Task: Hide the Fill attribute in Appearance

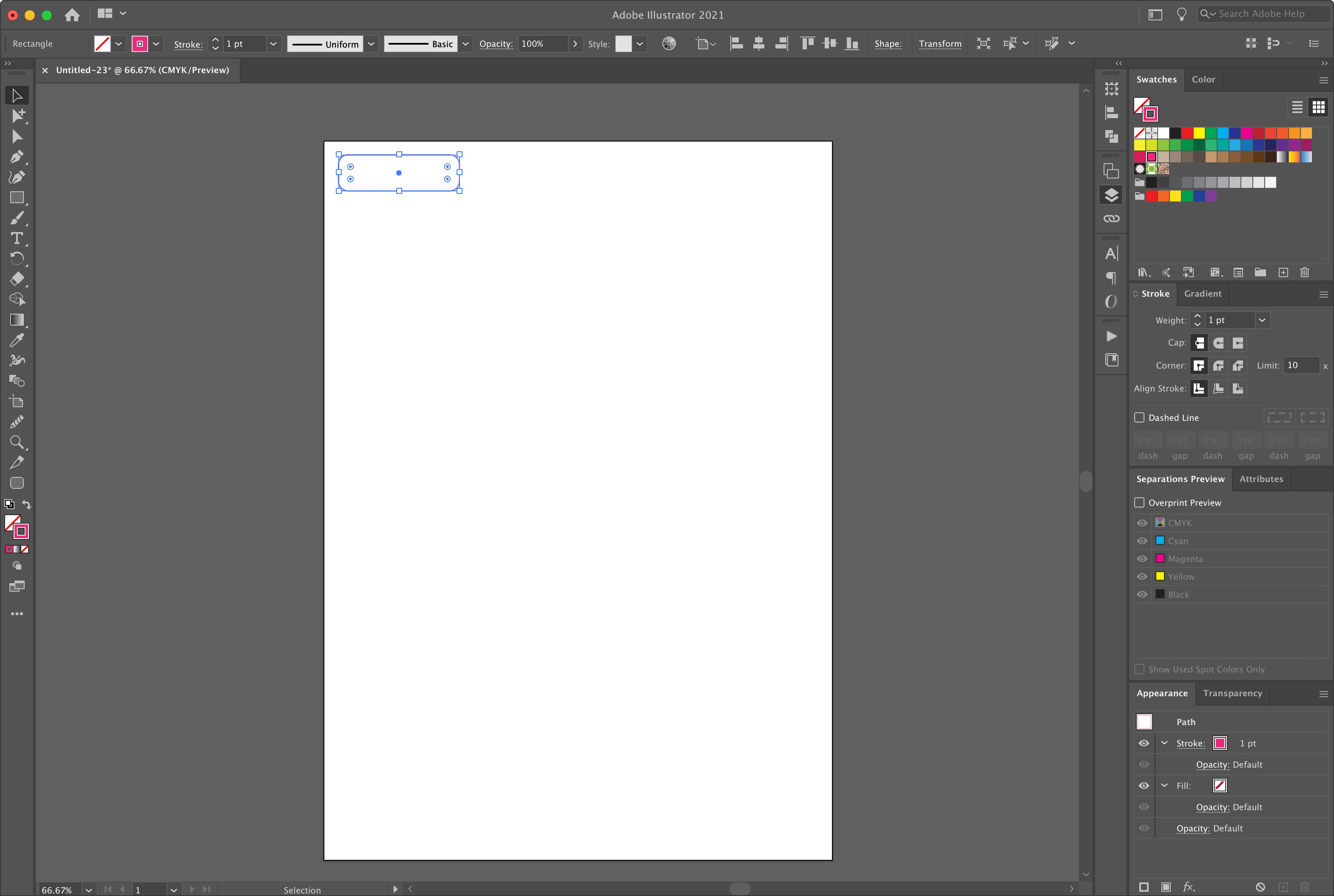Action: [x=1144, y=786]
